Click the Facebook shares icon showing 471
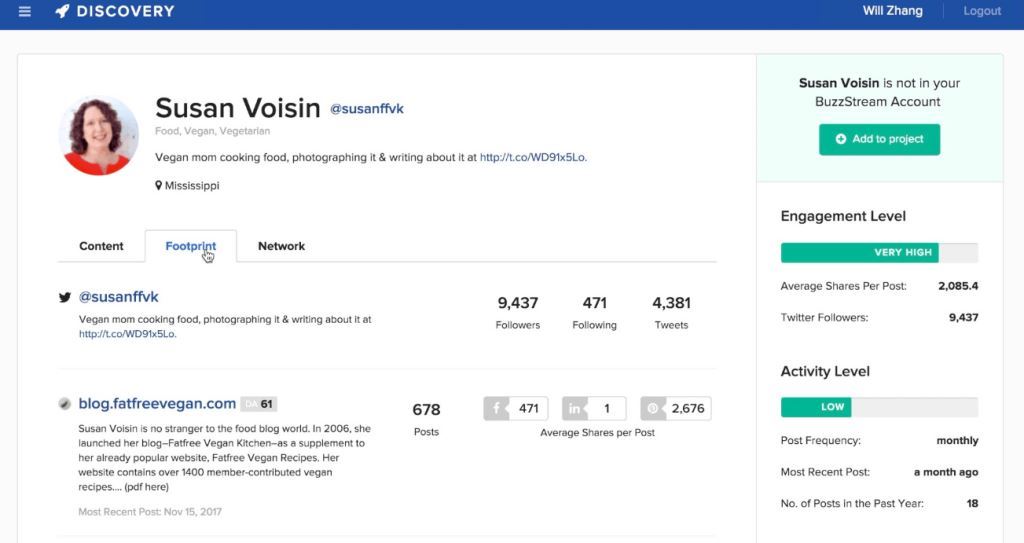Screen dimensions: 1024x543 pos(496,408)
